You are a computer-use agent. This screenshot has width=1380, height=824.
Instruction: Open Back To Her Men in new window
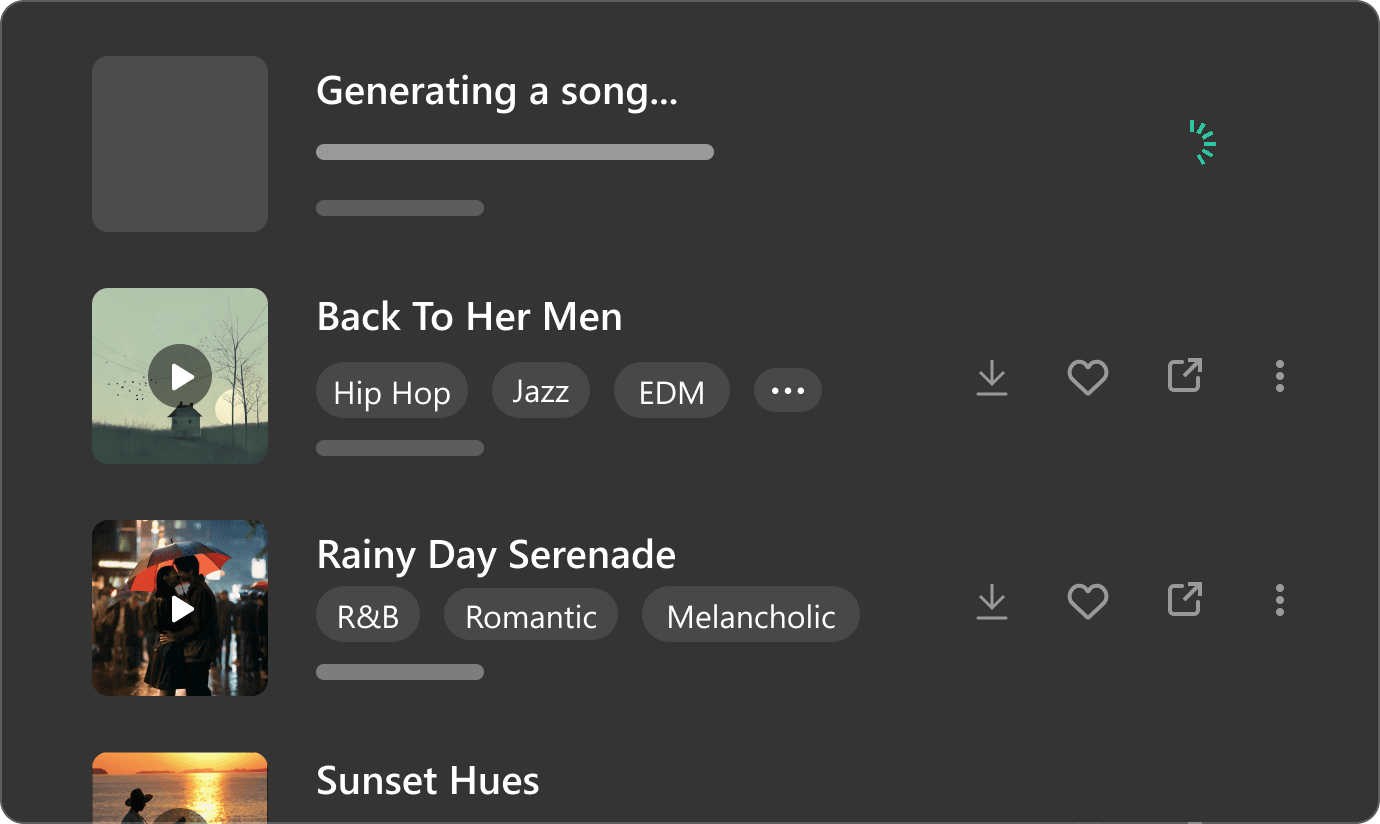click(1185, 376)
